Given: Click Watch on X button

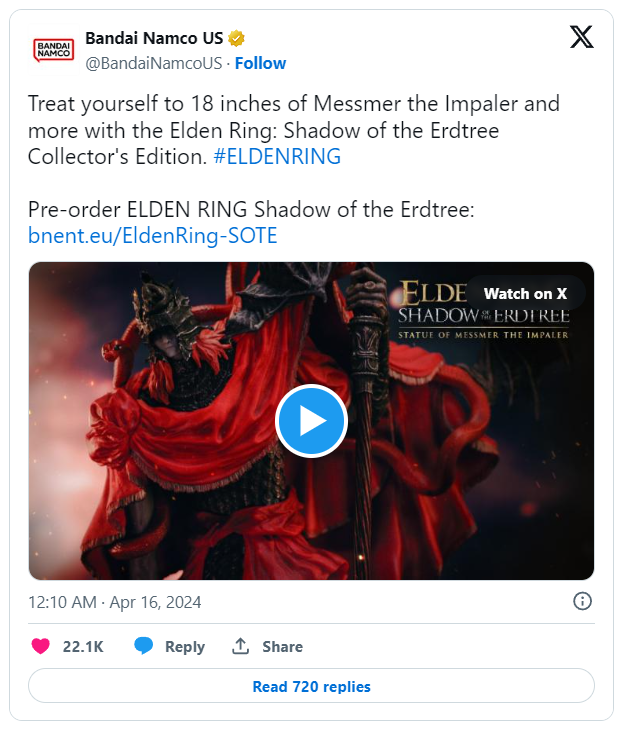Looking at the screenshot, I should point(525,294).
